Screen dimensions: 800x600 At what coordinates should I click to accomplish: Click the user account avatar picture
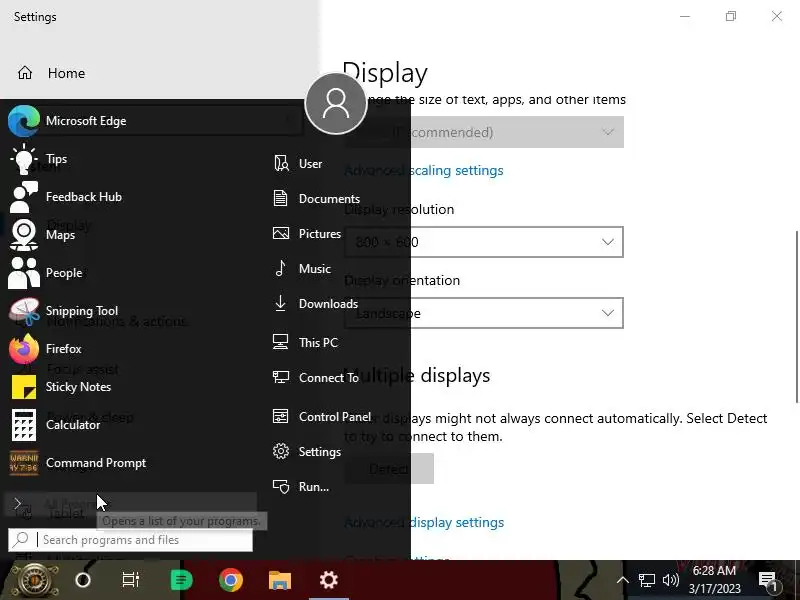336,104
